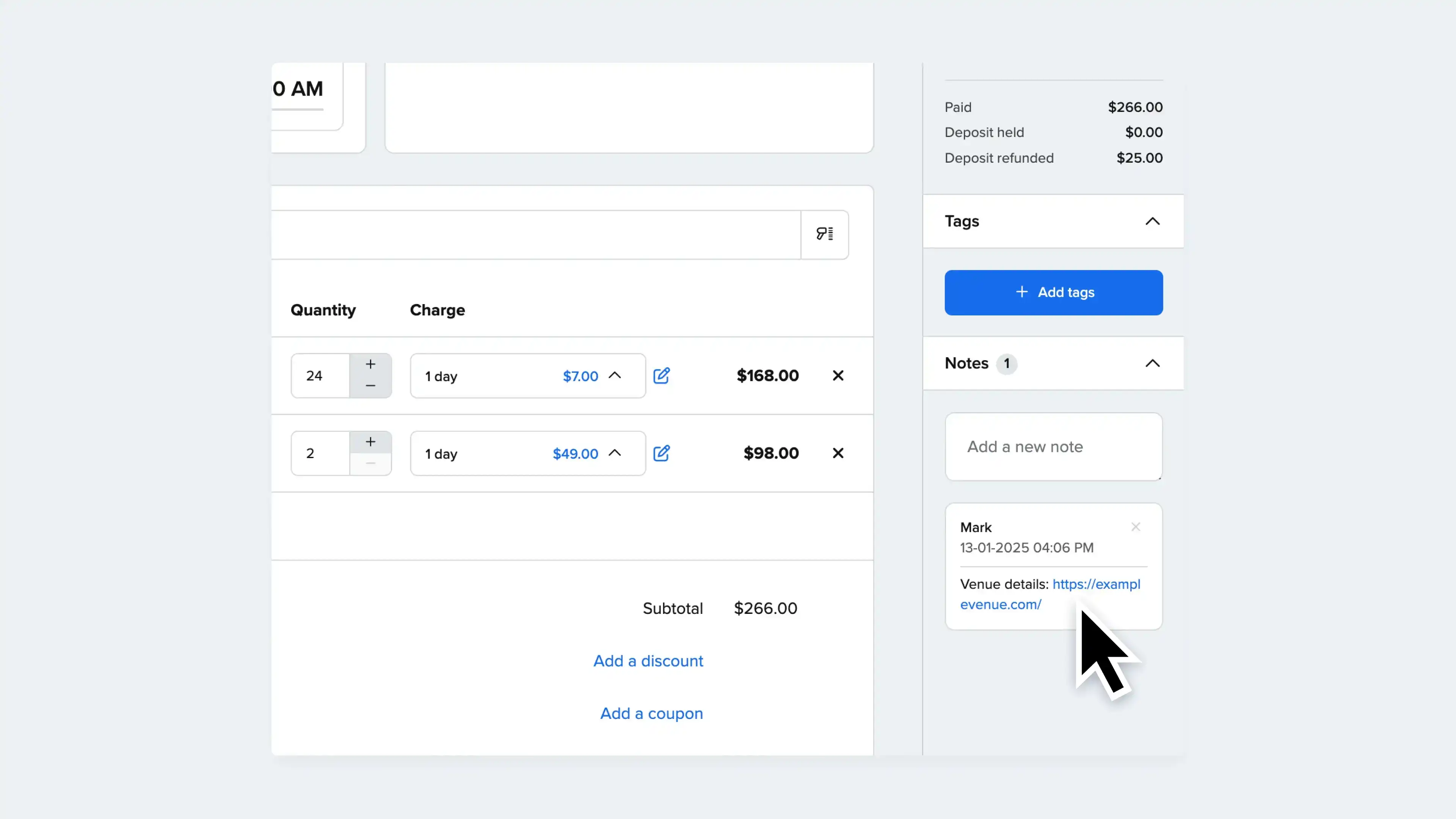Image resolution: width=1456 pixels, height=819 pixels.
Task: Open the $7.00 charge rate dropdown
Action: coord(615,375)
